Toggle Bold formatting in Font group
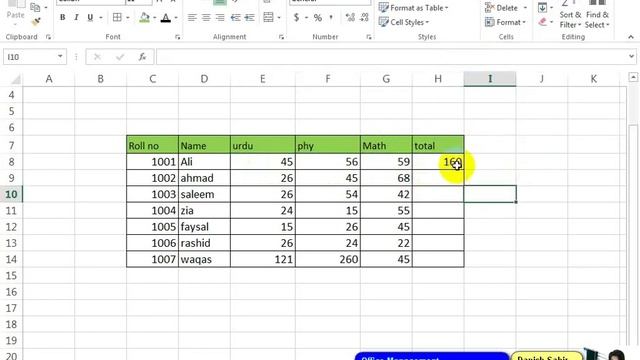This screenshot has width=640, height=360. [62, 18]
